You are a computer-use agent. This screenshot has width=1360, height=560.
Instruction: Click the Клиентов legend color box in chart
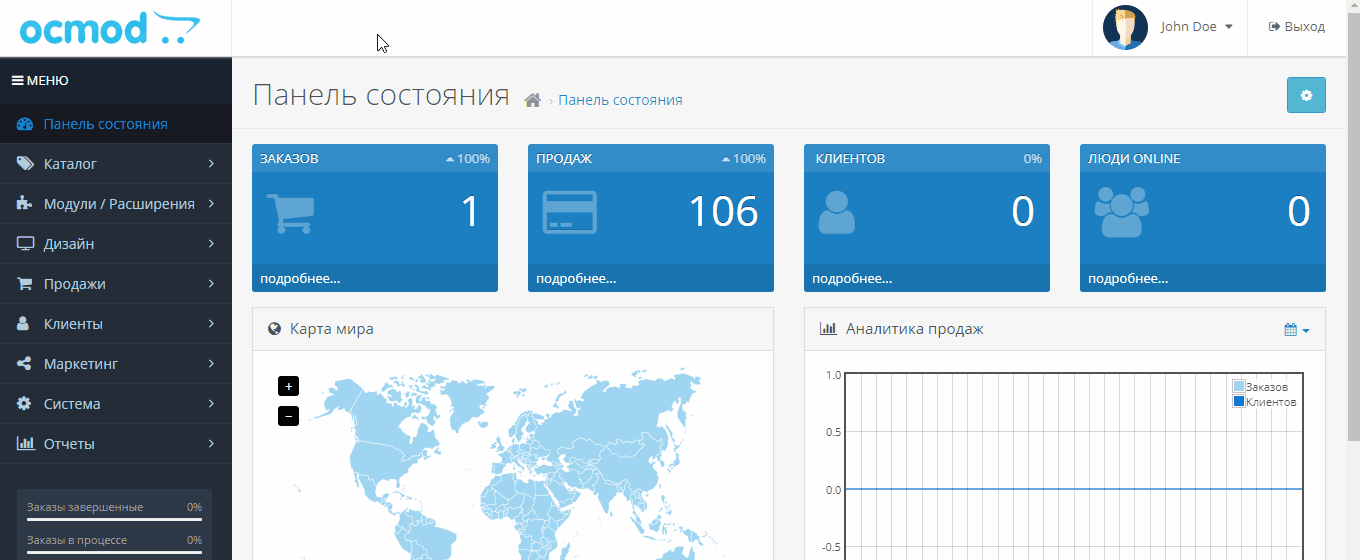coord(1239,402)
